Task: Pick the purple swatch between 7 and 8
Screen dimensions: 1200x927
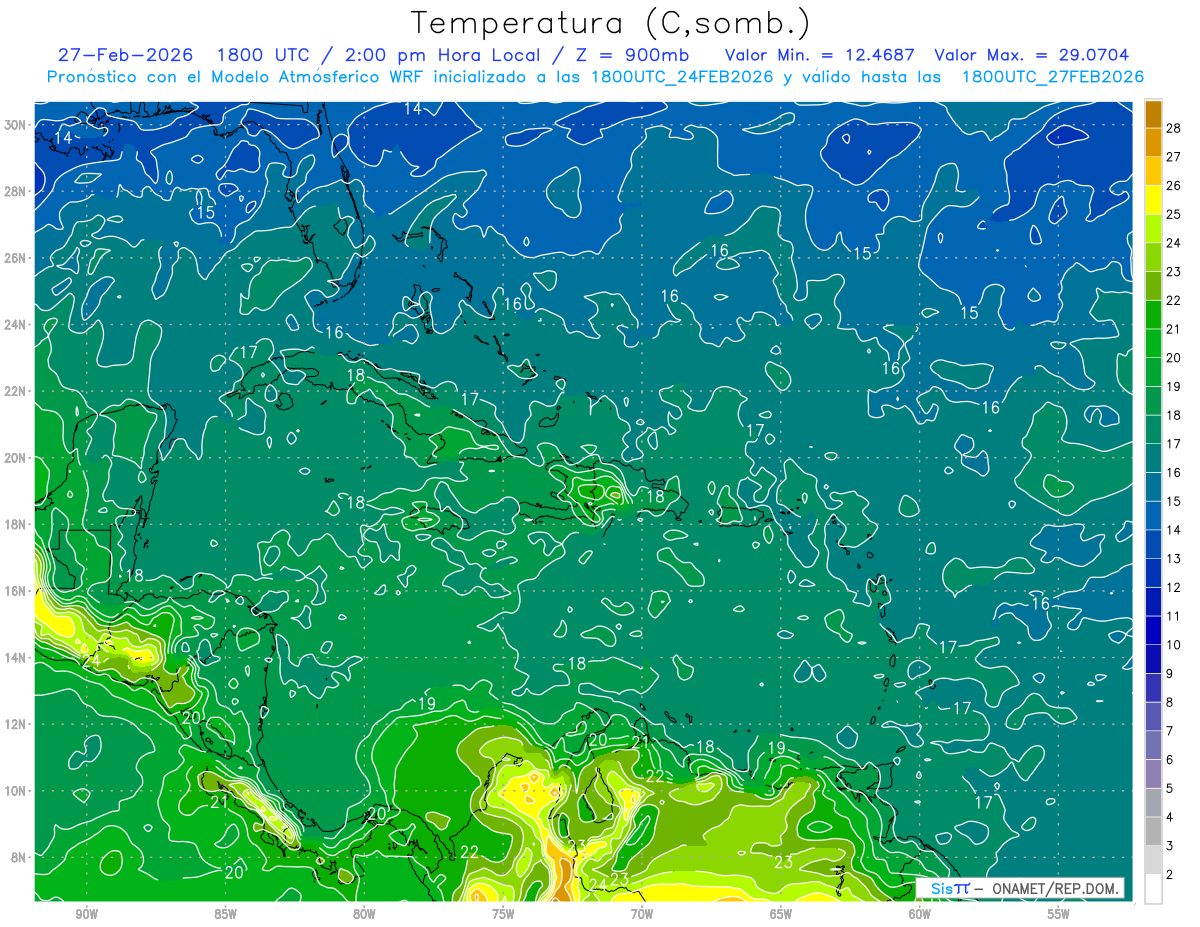Action: tap(1153, 717)
